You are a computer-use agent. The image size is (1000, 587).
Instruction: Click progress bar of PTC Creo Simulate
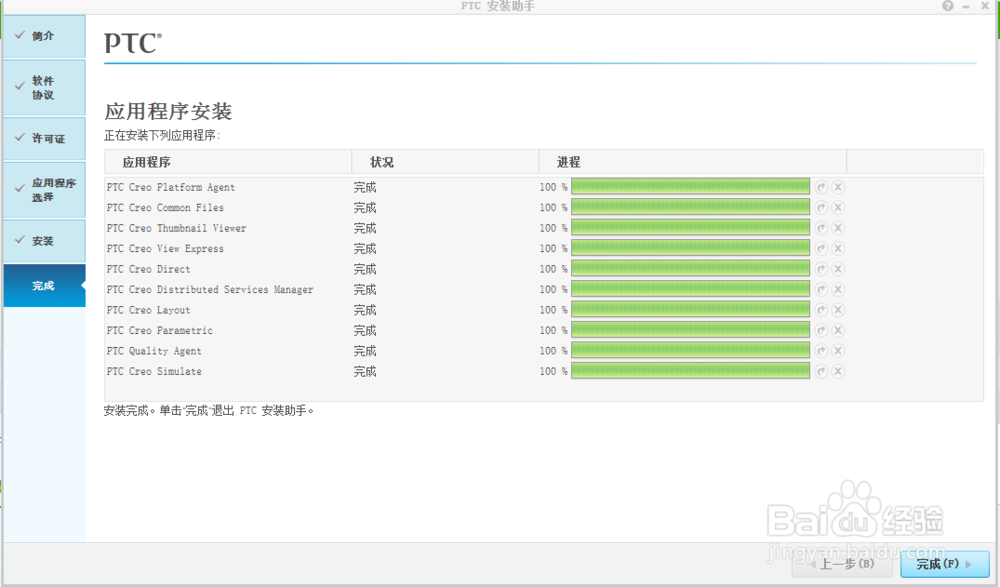690,371
